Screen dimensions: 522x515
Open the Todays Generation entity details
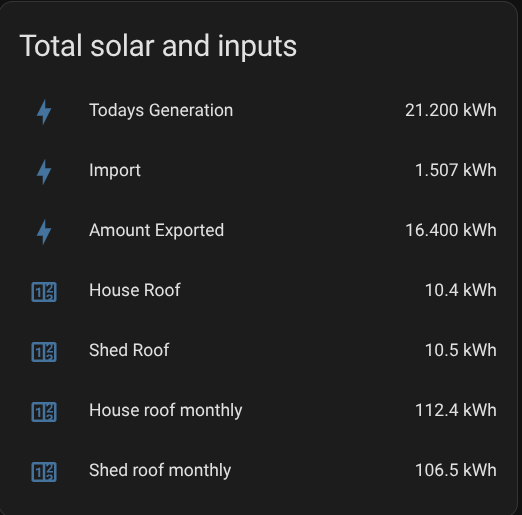[161, 111]
